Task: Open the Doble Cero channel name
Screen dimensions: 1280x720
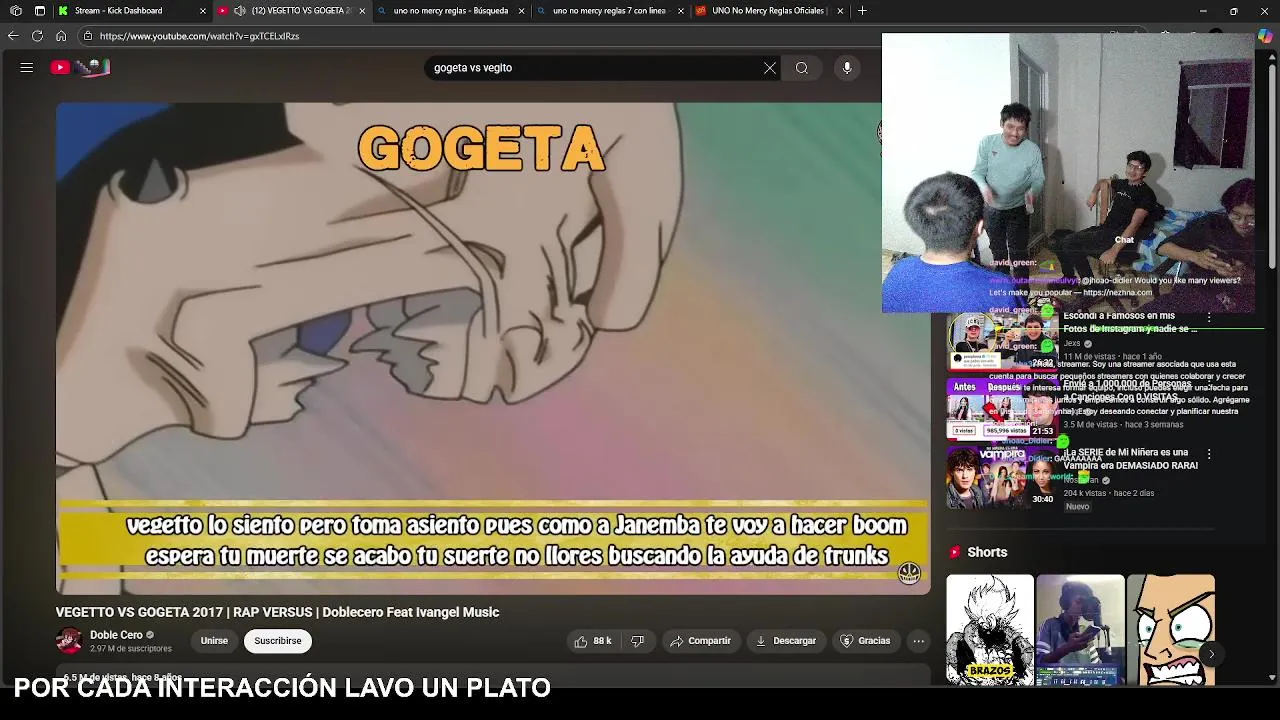Action: [116, 635]
